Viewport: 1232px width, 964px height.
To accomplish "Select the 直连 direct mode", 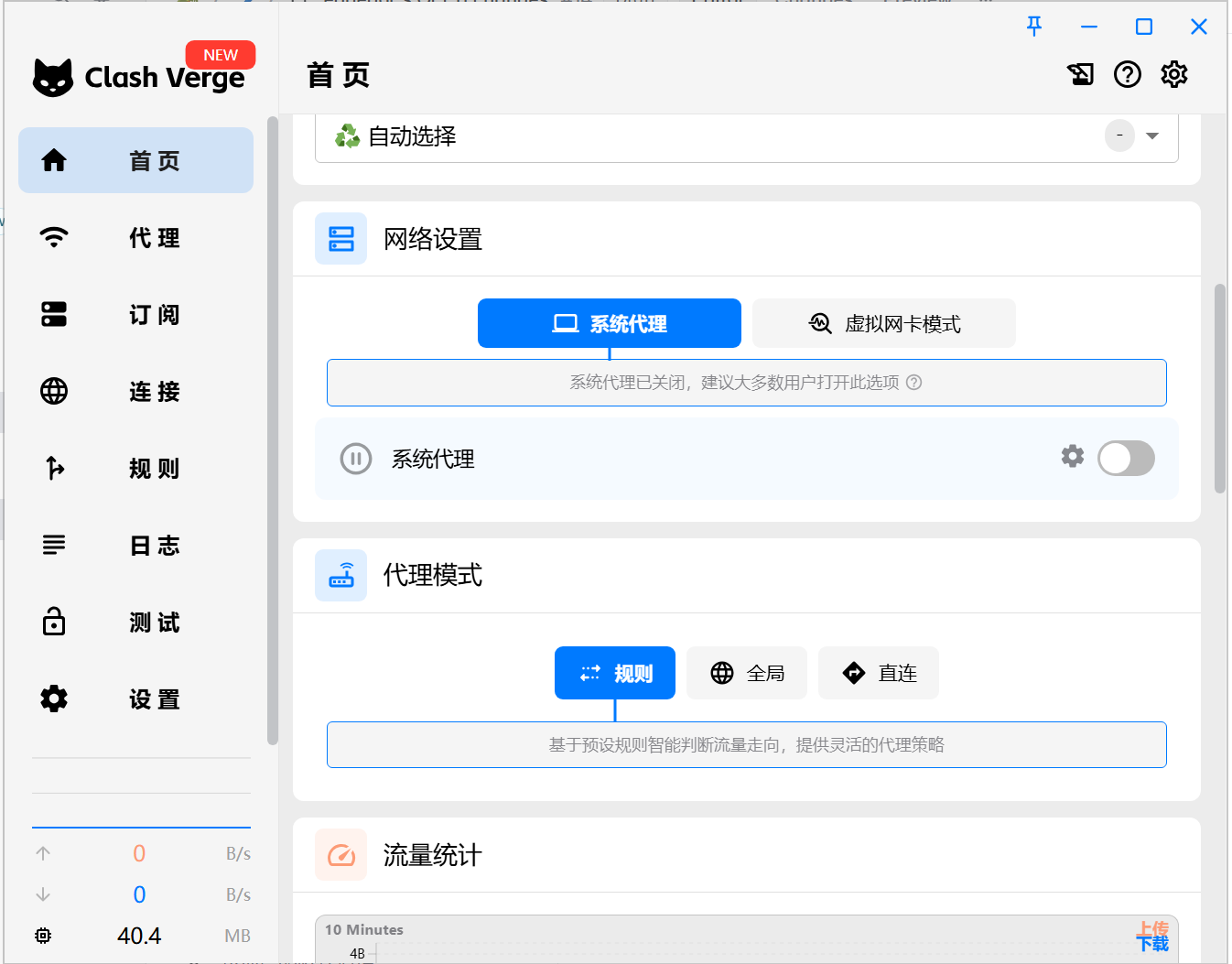I will pyautogui.click(x=879, y=673).
